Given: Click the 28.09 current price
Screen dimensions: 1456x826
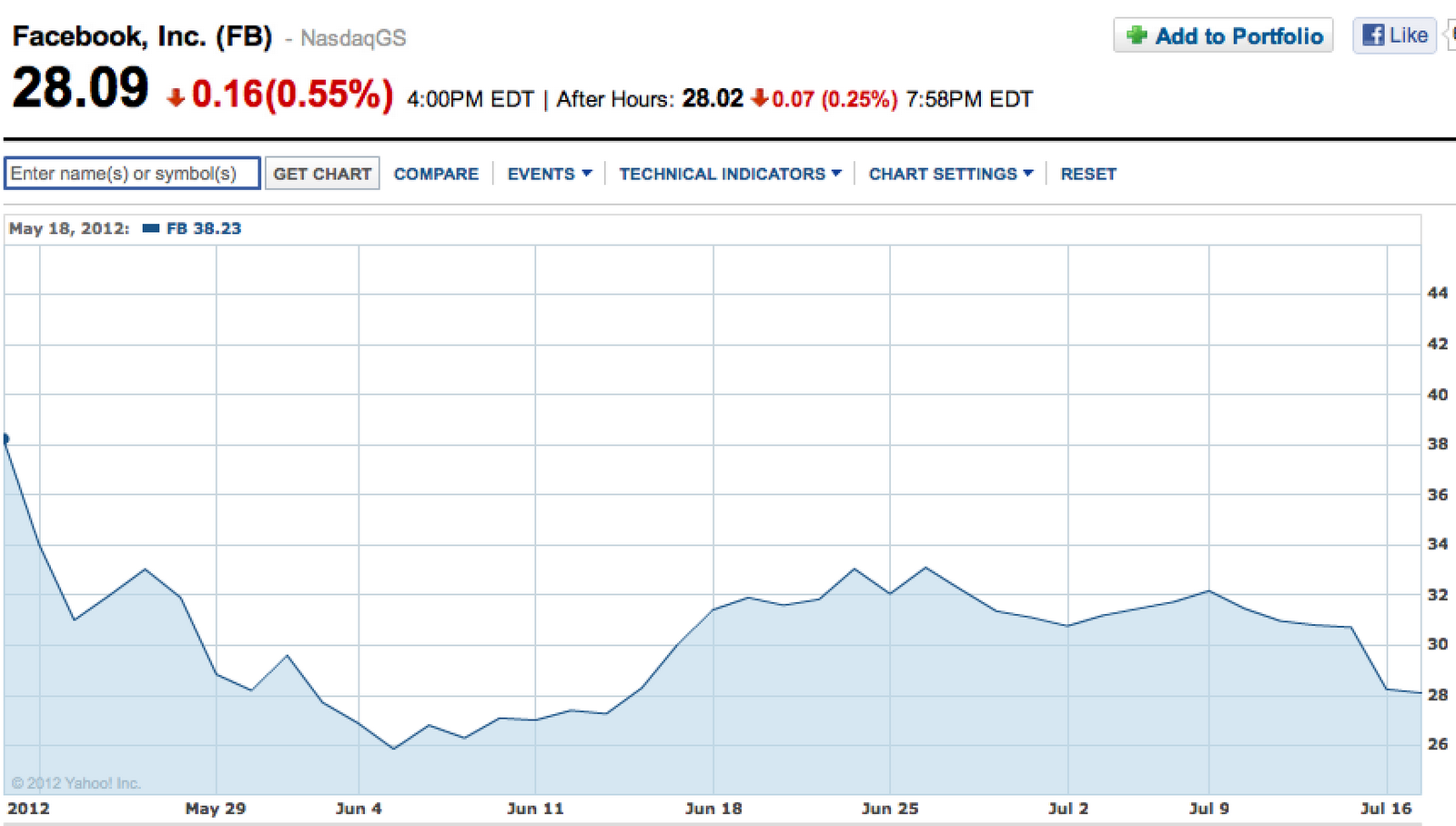Looking at the screenshot, I should click(80, 88).
